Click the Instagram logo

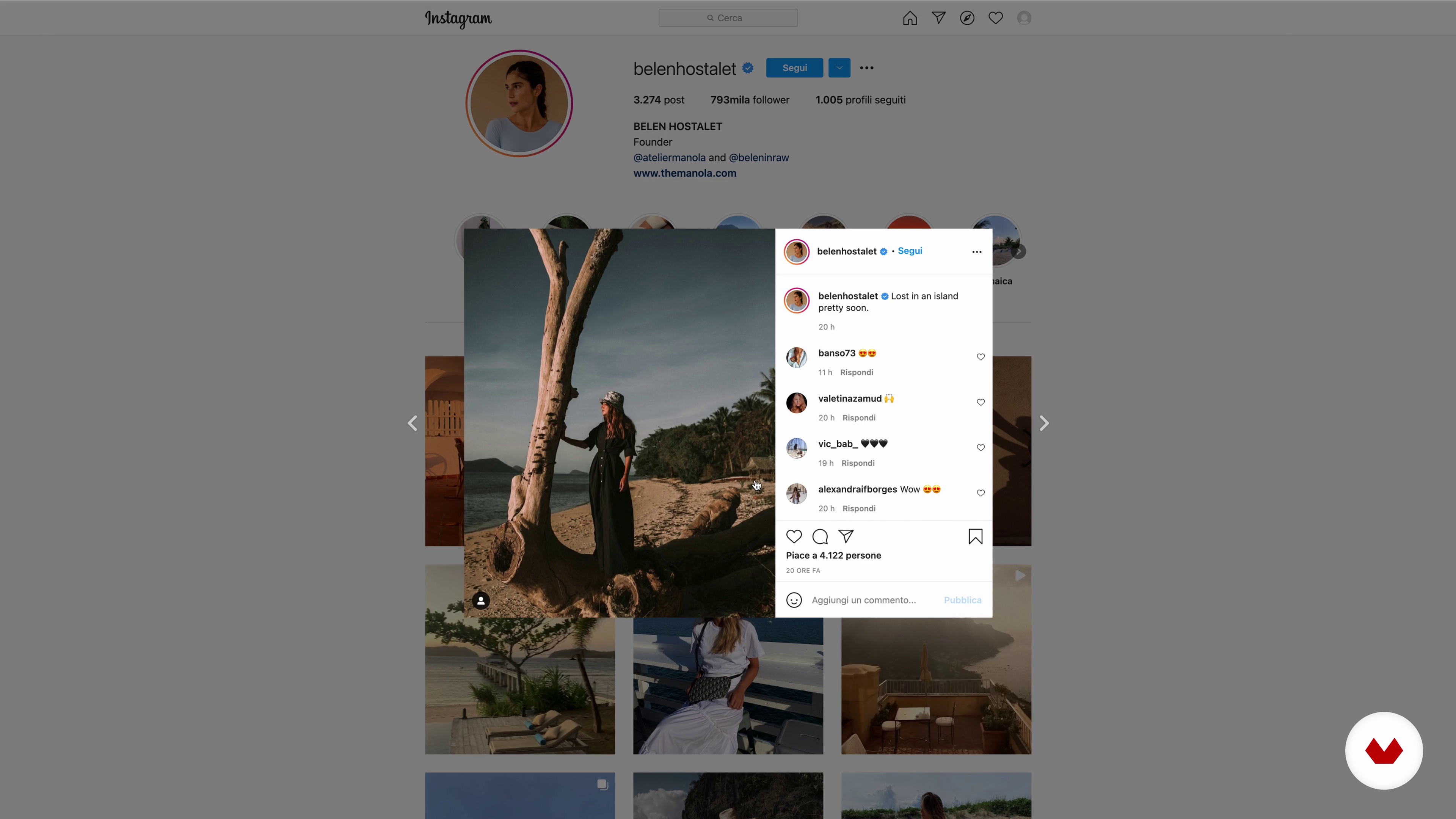[458, 19]
